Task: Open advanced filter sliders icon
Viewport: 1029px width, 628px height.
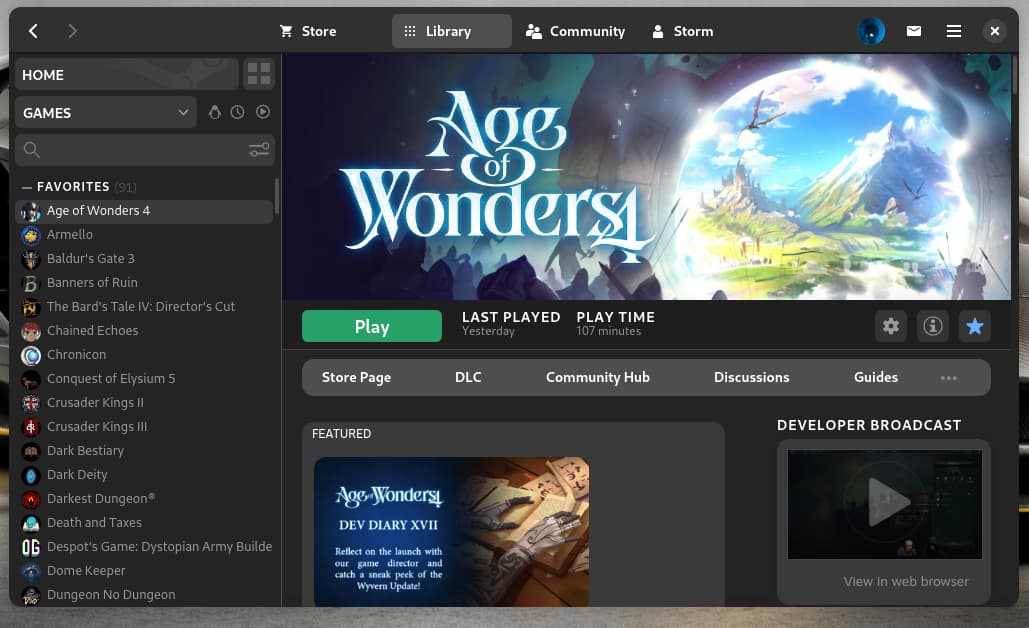Action: 259,150
